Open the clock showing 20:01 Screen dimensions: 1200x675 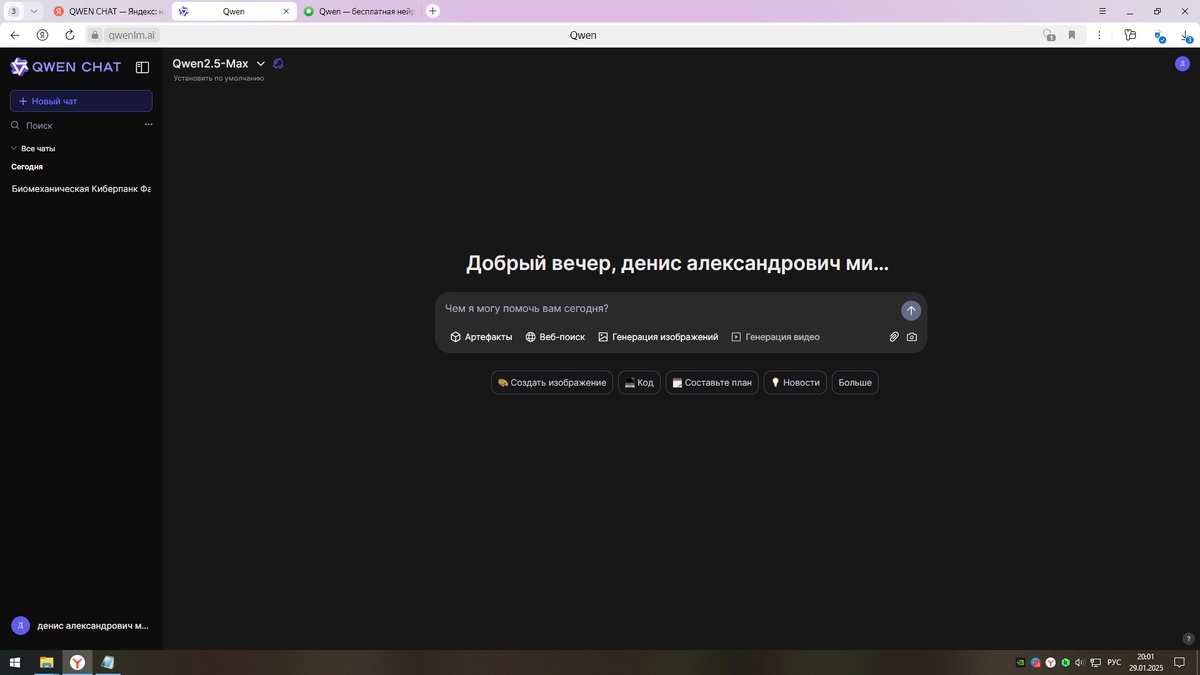point(1146,662)
